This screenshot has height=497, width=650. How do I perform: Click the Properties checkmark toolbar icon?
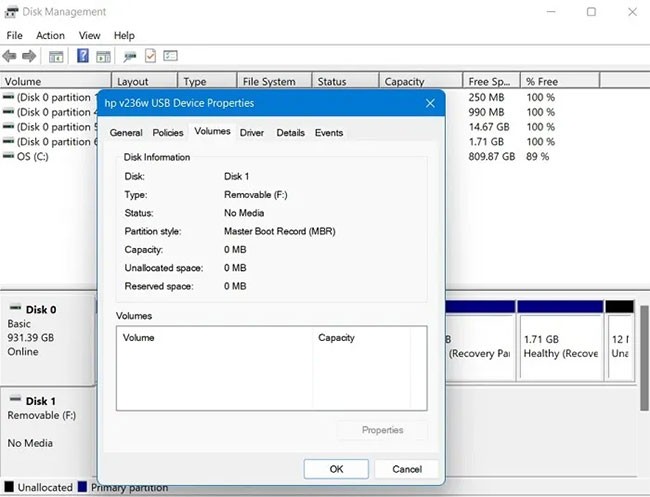[150, 56]
